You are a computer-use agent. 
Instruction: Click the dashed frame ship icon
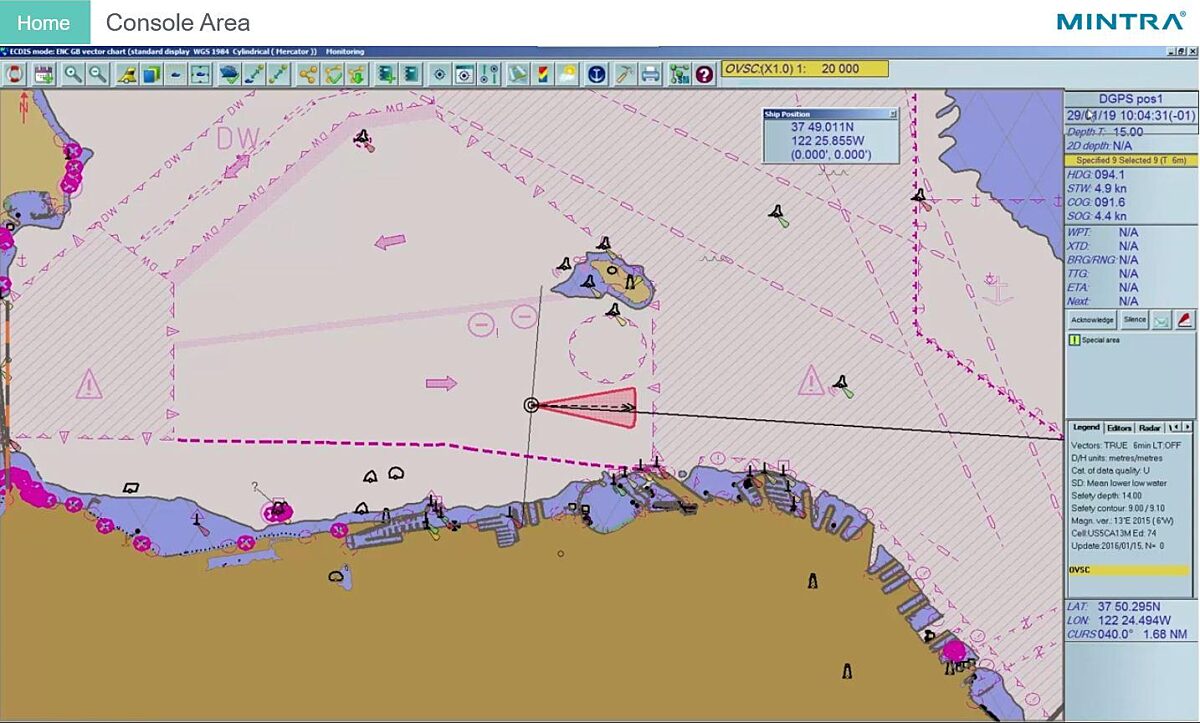pos(200,74)
